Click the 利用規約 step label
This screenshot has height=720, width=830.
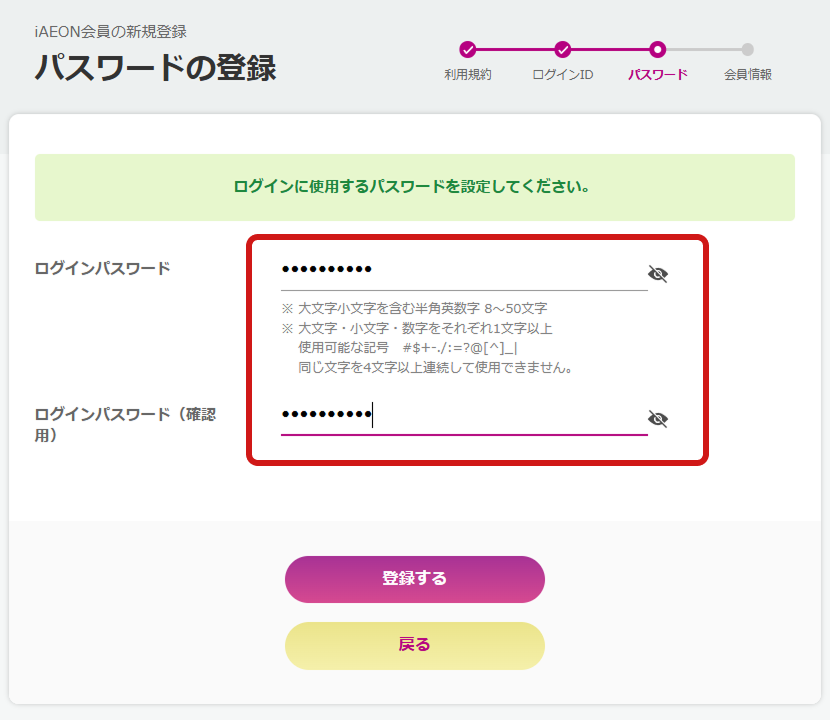click(468, 75)
